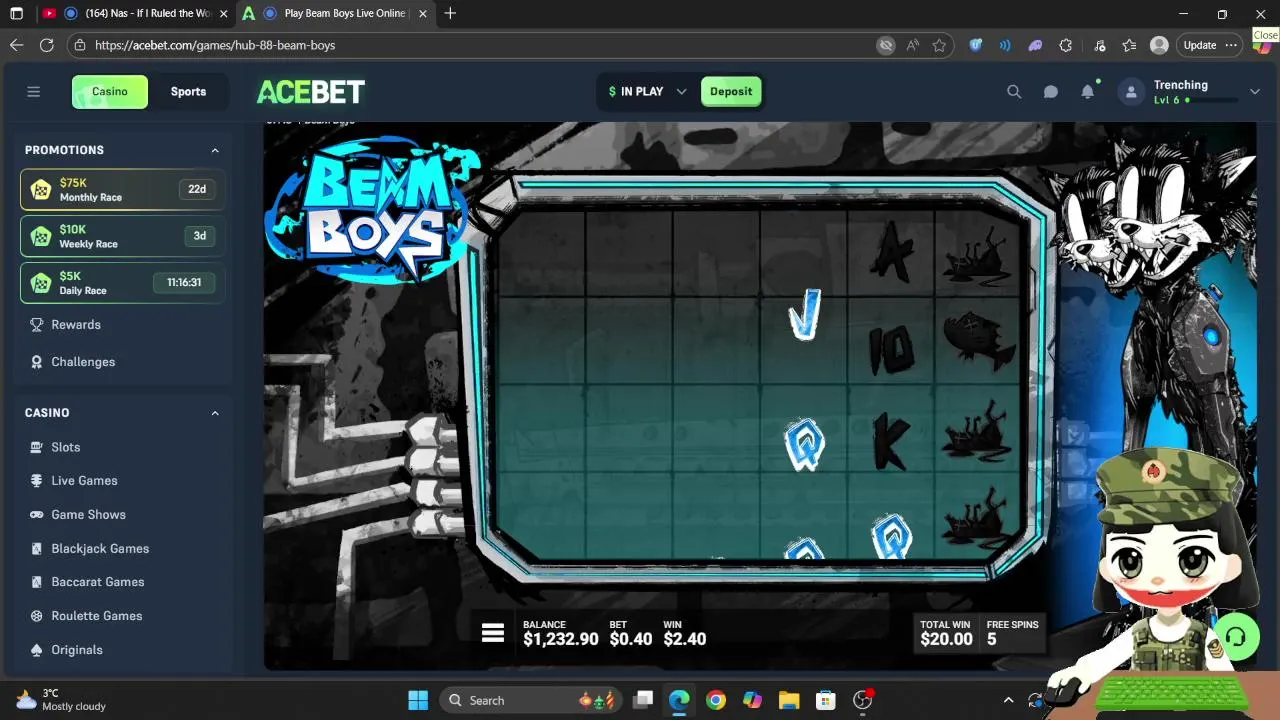1280x720 pixels.
Task: Open the Rewards link
Action: point(76,325)
